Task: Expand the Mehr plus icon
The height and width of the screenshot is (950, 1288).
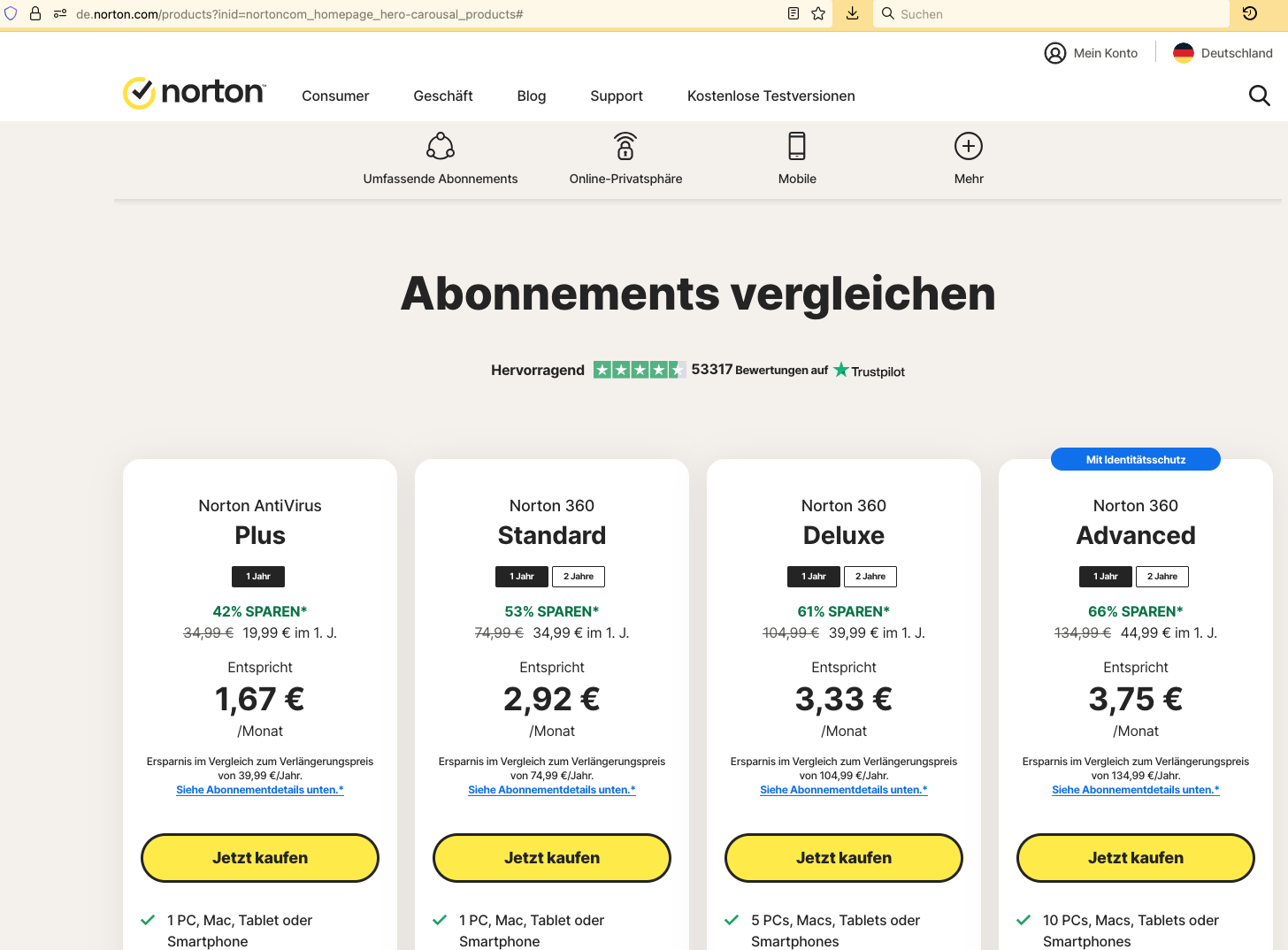Action: [x=969, y=146]
